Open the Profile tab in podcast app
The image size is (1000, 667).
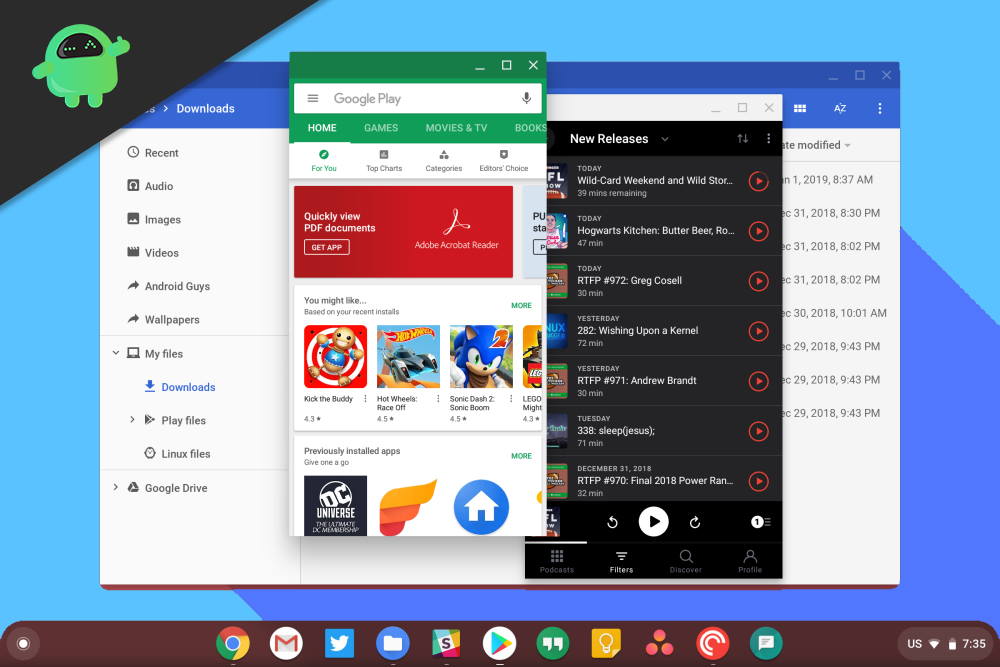(750, 562)
